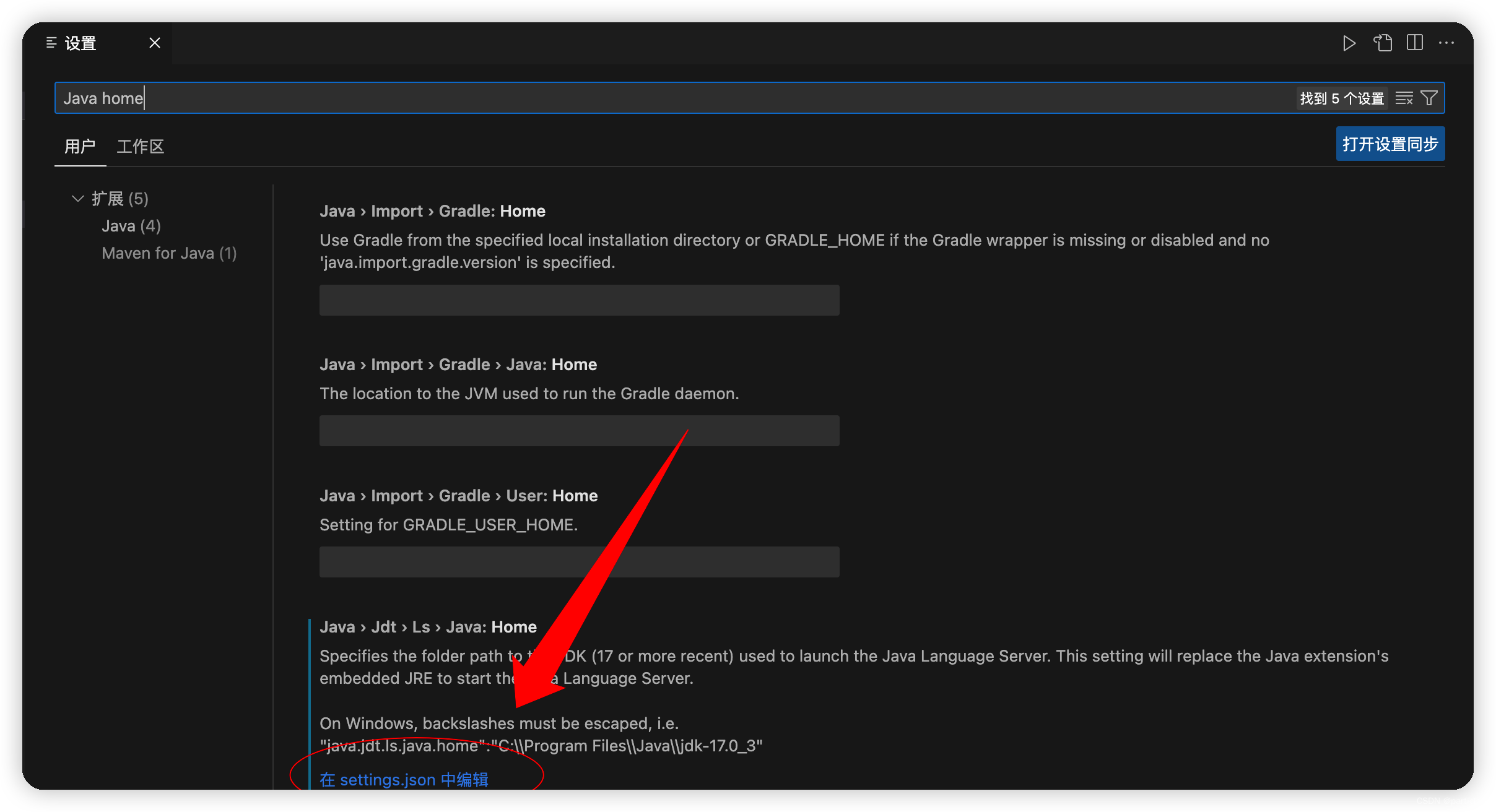Open the More Actions ellipsis menu

[x=1446, y=43]
